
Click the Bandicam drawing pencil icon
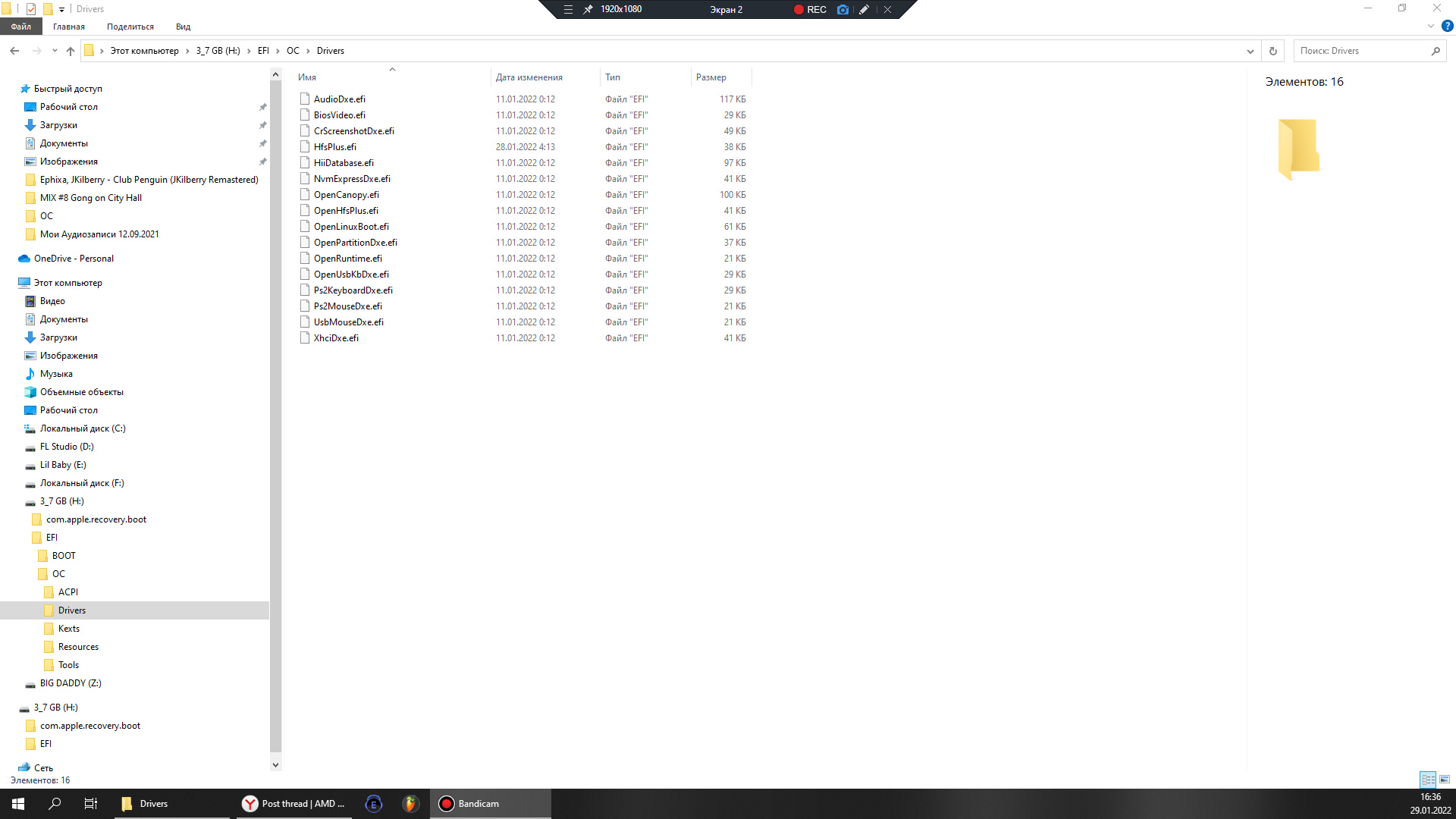tap(864, 10)
